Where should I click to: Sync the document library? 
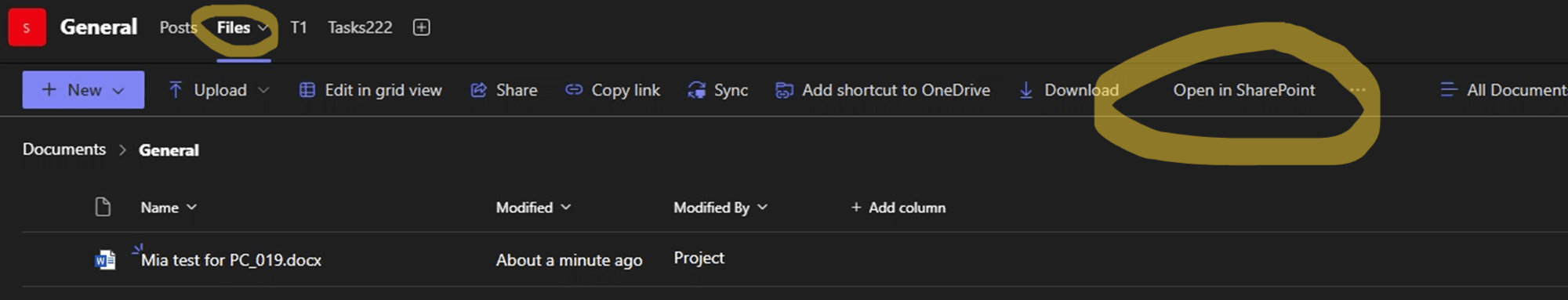click(x=718, y=90)
